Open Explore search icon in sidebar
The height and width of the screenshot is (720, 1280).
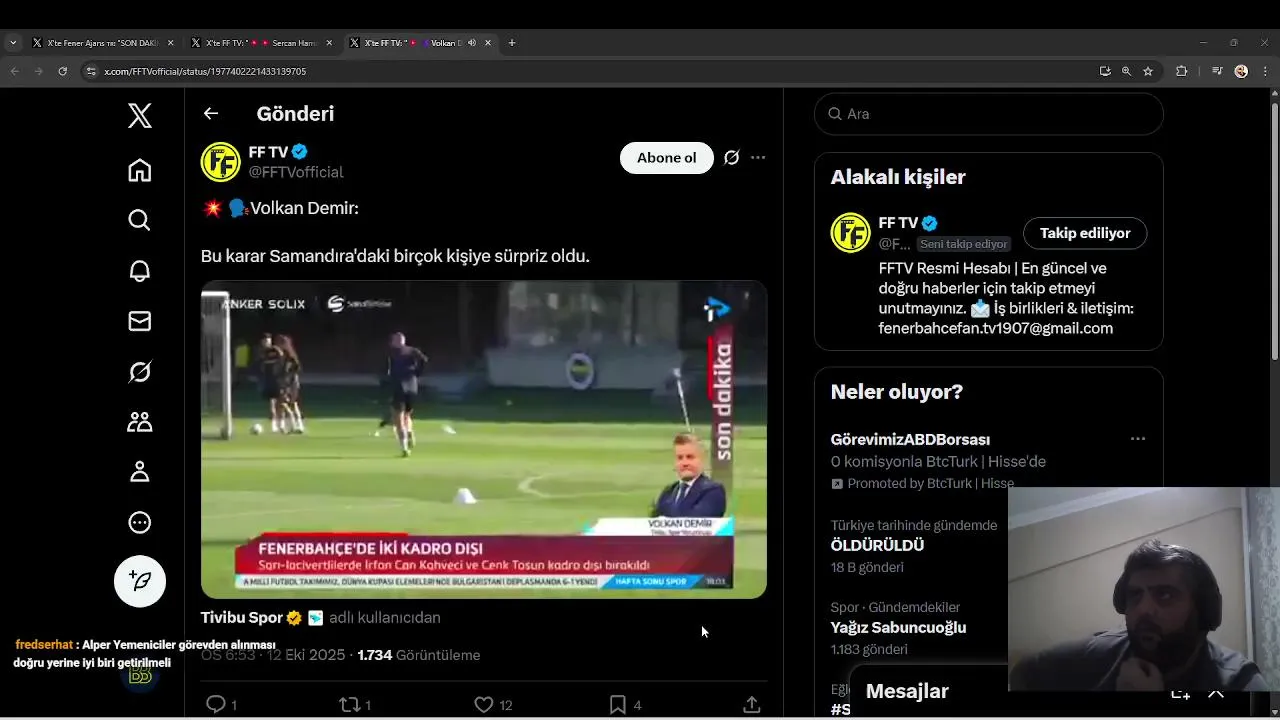[140, 220]
